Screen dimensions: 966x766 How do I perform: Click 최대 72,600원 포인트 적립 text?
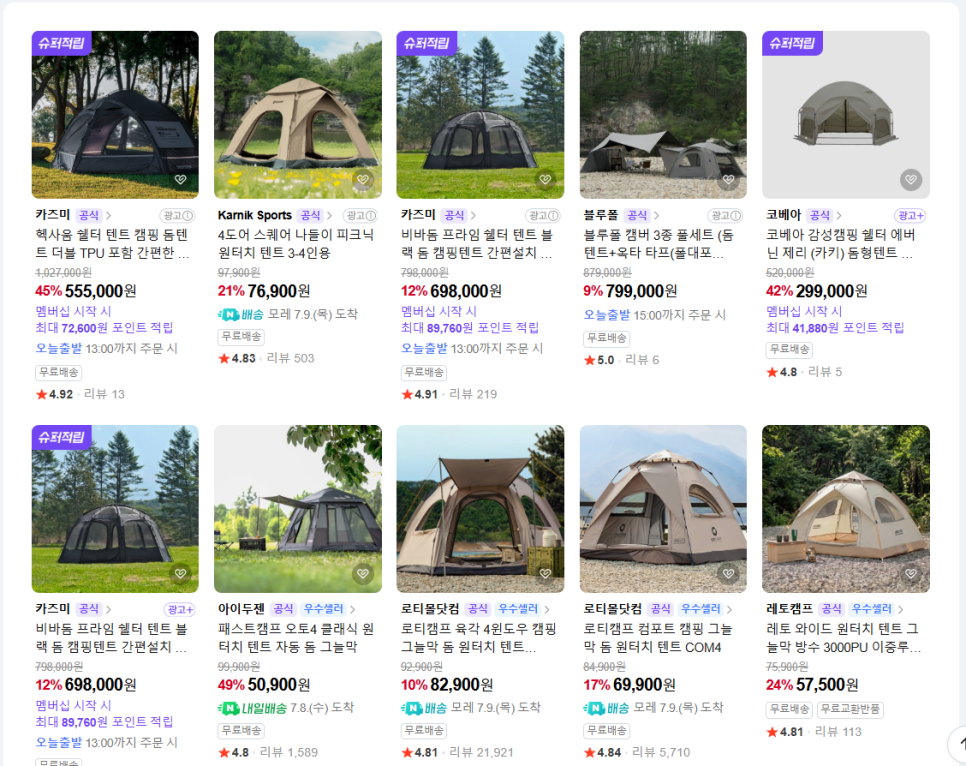tap(104, 328)
